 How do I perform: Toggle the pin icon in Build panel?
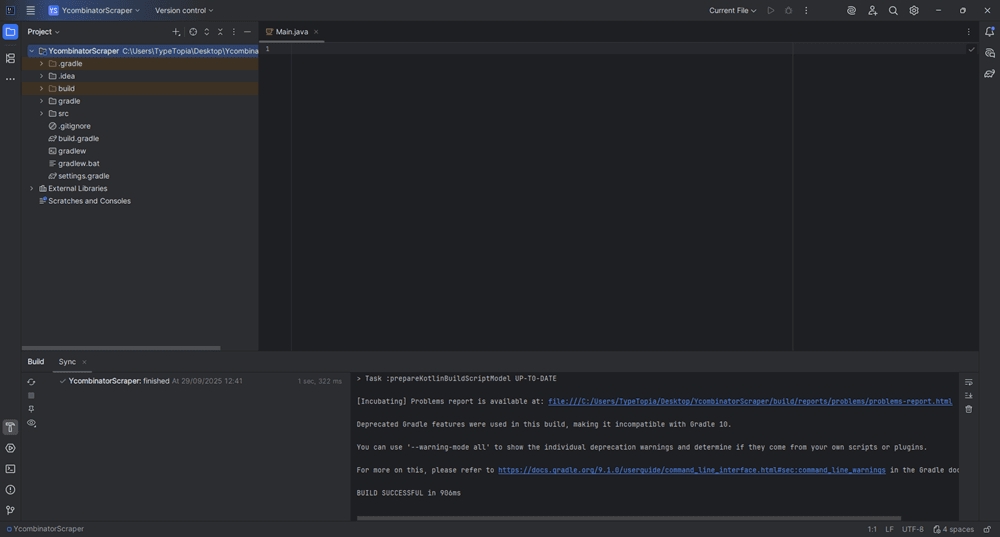31,409
